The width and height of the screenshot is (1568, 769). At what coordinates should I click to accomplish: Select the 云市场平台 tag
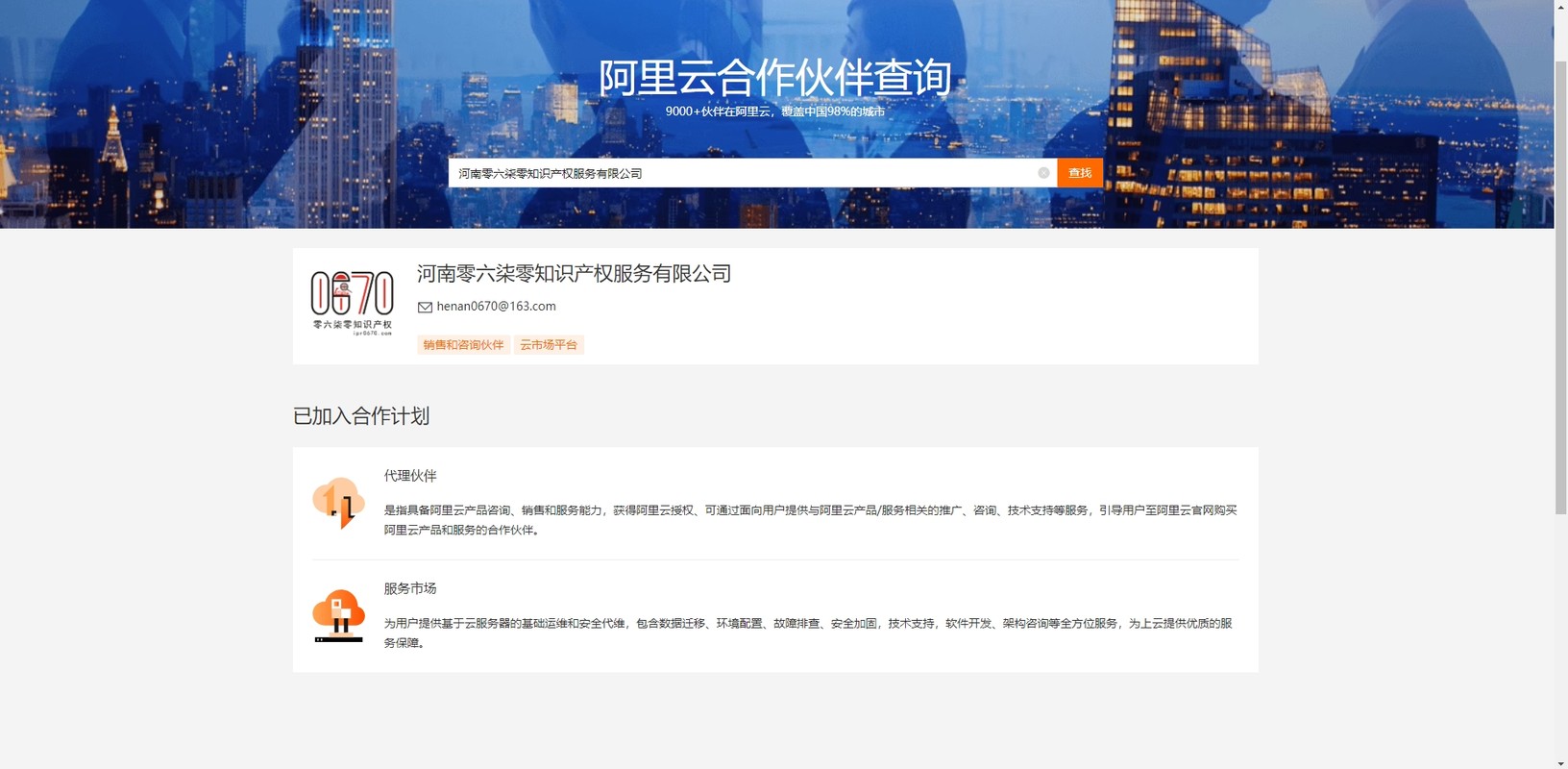tap(549, 345)
